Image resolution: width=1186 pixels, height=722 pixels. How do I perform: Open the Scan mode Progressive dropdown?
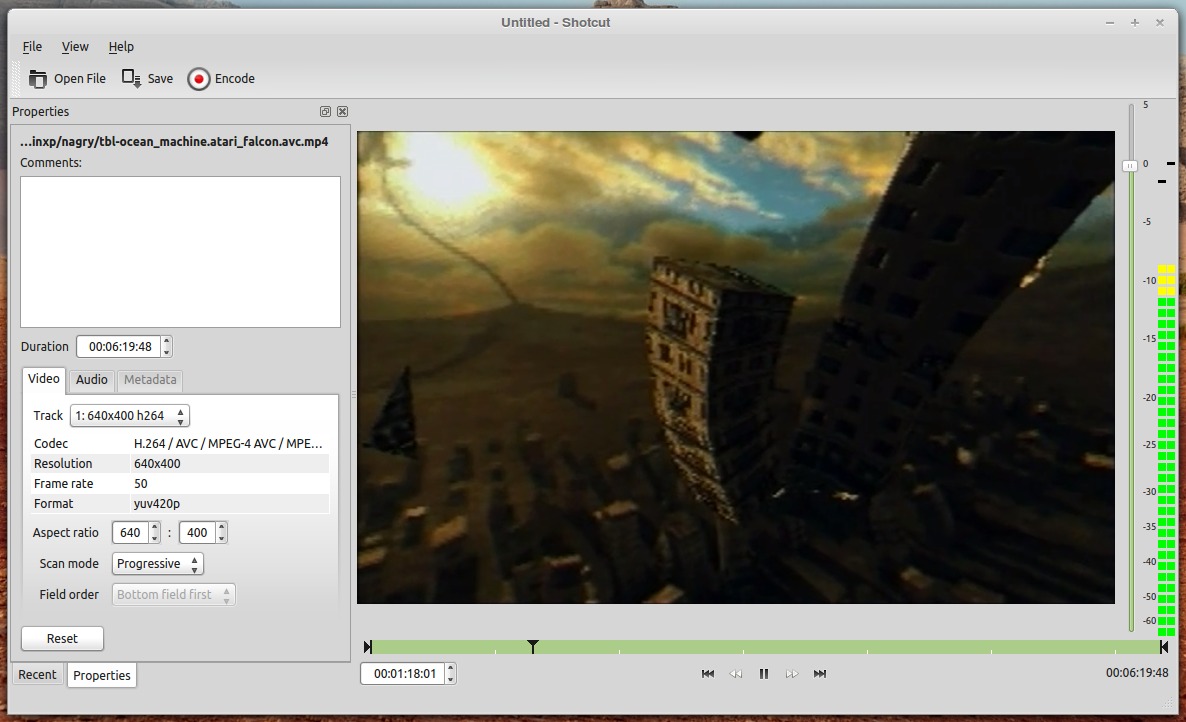pos(157,564)
